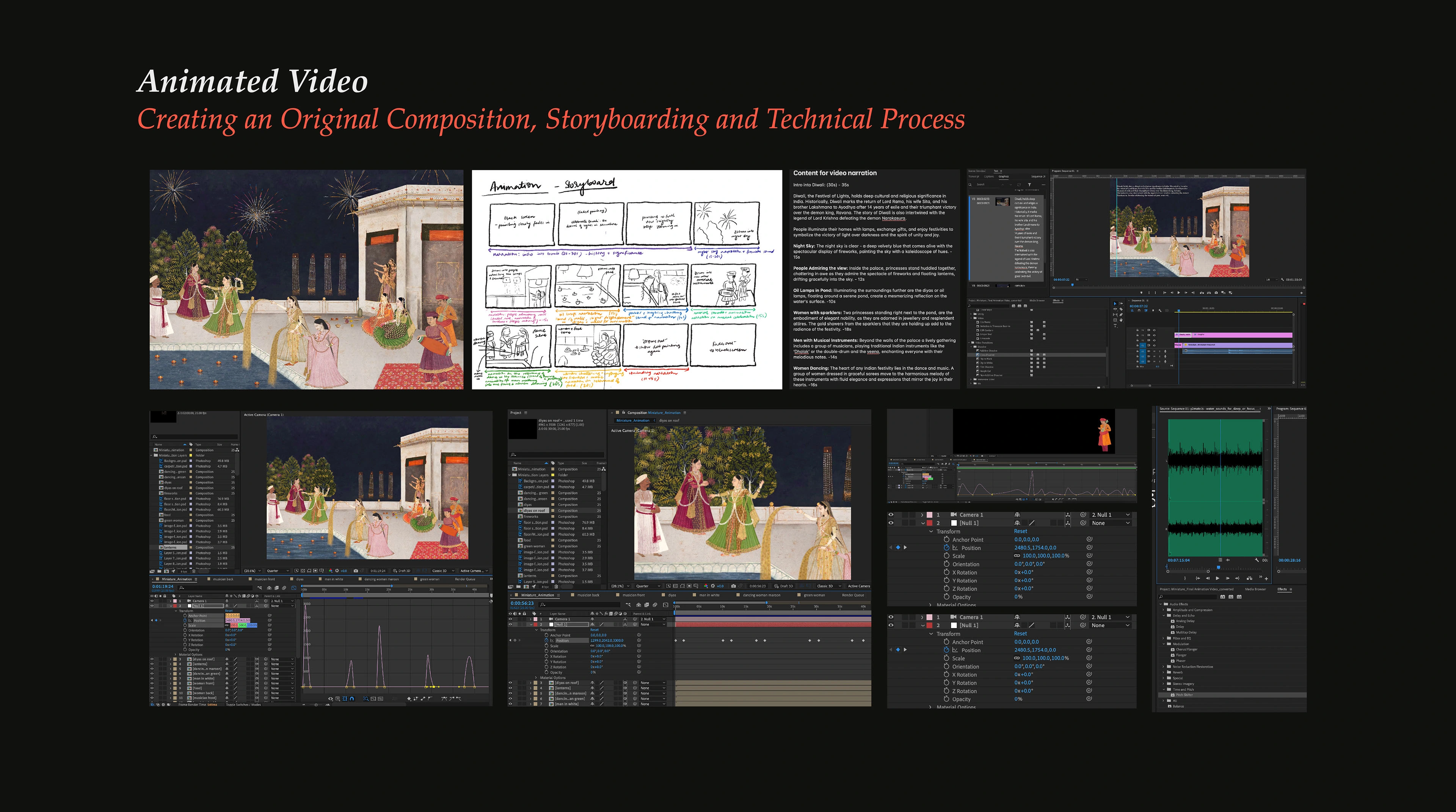The image size is (1456, 812).
Task: Hide man in white layer, second AE timeline
Action: click(x=510, y=704)
